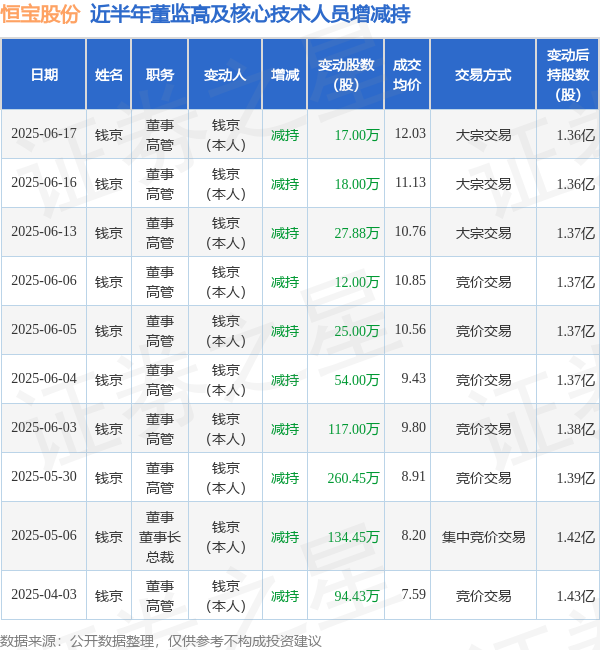Click average price 8.91
The width and height of the screenshot is (600, 650).
[413, 476]
